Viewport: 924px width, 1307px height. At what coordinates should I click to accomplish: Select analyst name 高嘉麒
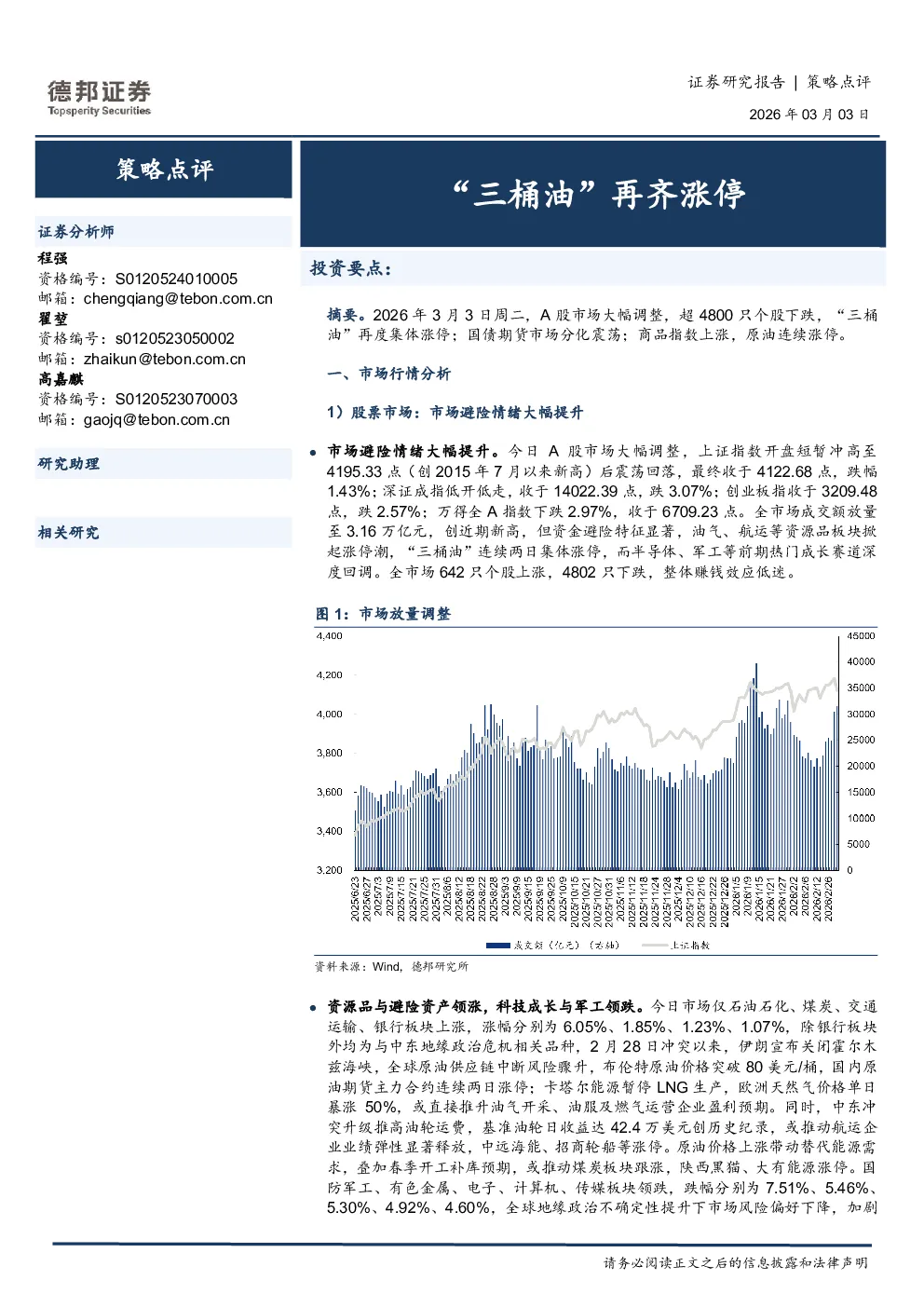(61, 379)
